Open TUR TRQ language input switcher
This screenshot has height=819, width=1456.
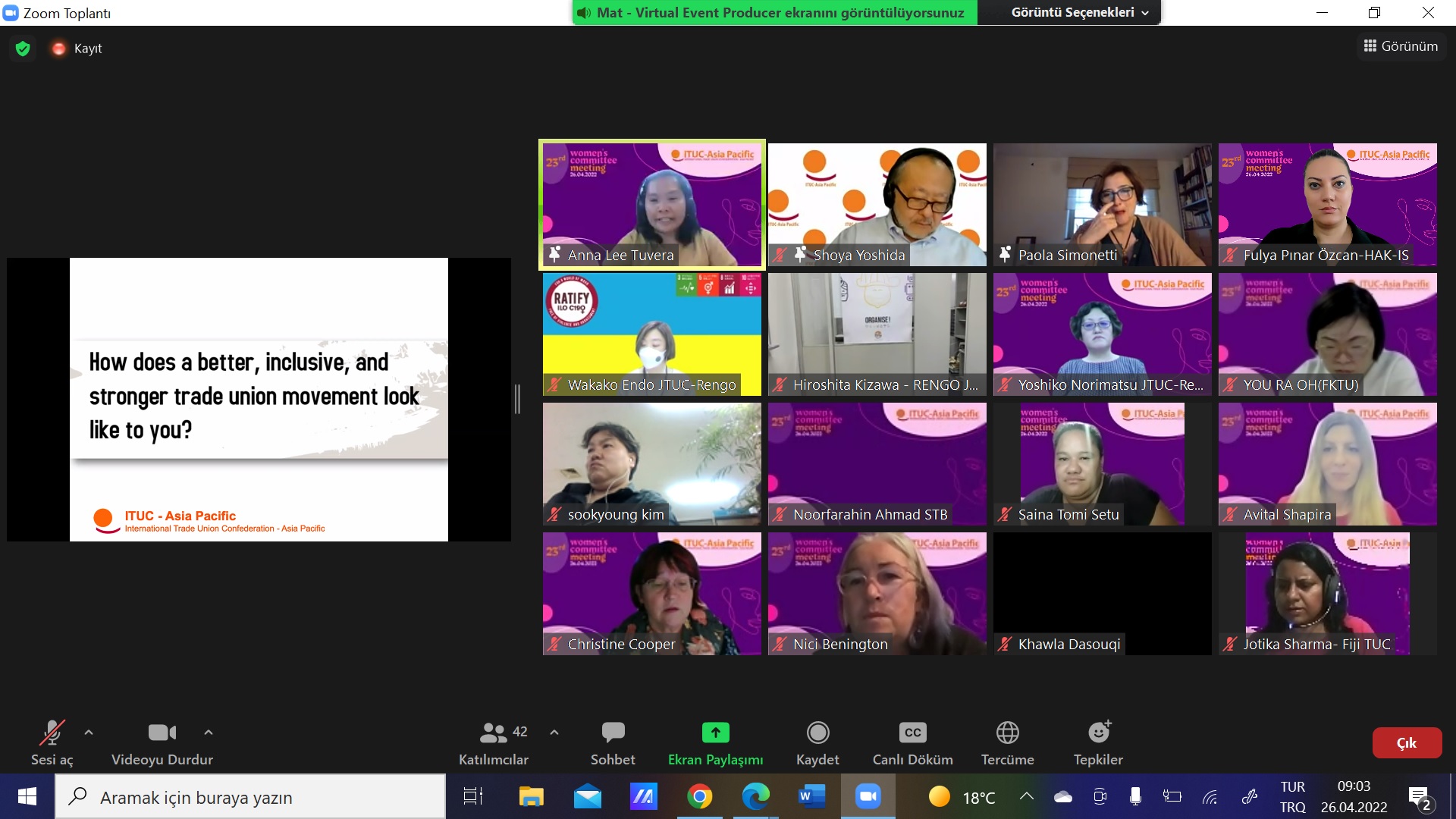pos(1293,797)
